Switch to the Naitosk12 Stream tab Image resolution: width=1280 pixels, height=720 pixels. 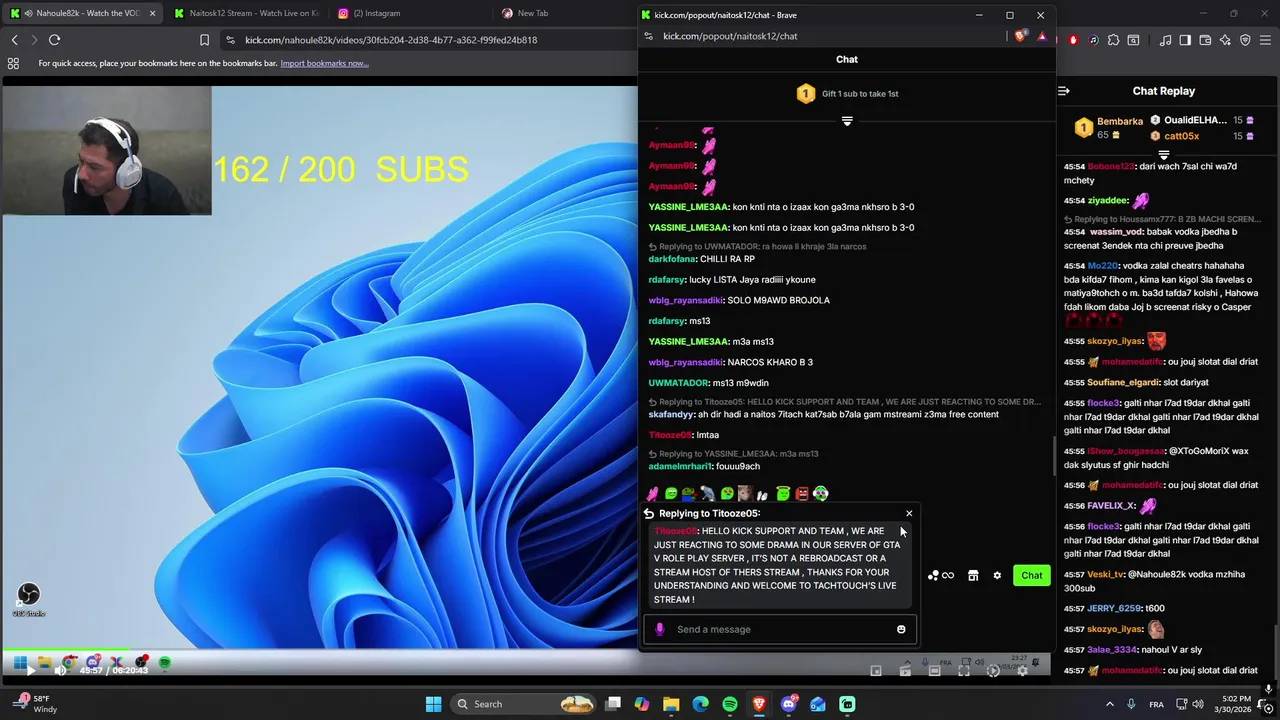[x=247, y=13]
